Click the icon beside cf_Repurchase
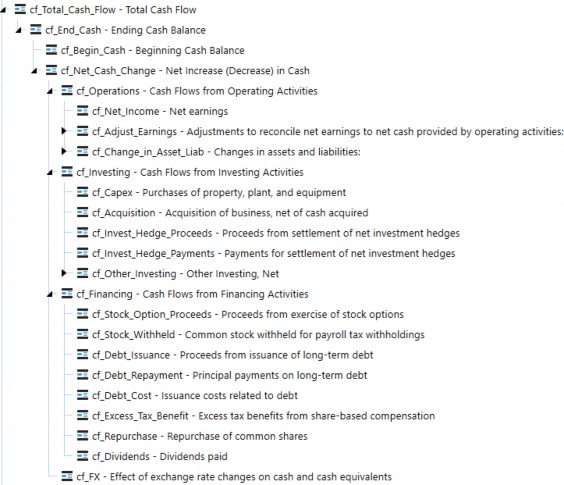This screenshot has height=485, width=564. [x=82, y=436]
